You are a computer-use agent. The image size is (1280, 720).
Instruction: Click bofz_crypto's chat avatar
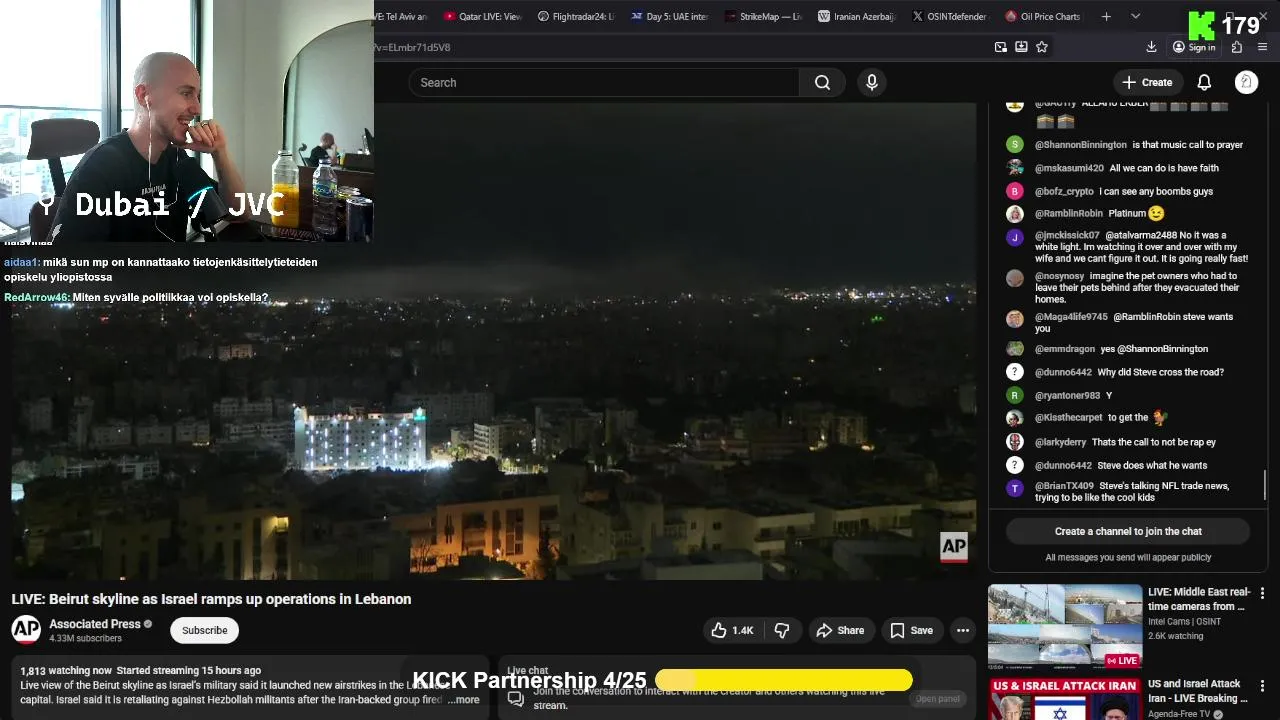1015,191
